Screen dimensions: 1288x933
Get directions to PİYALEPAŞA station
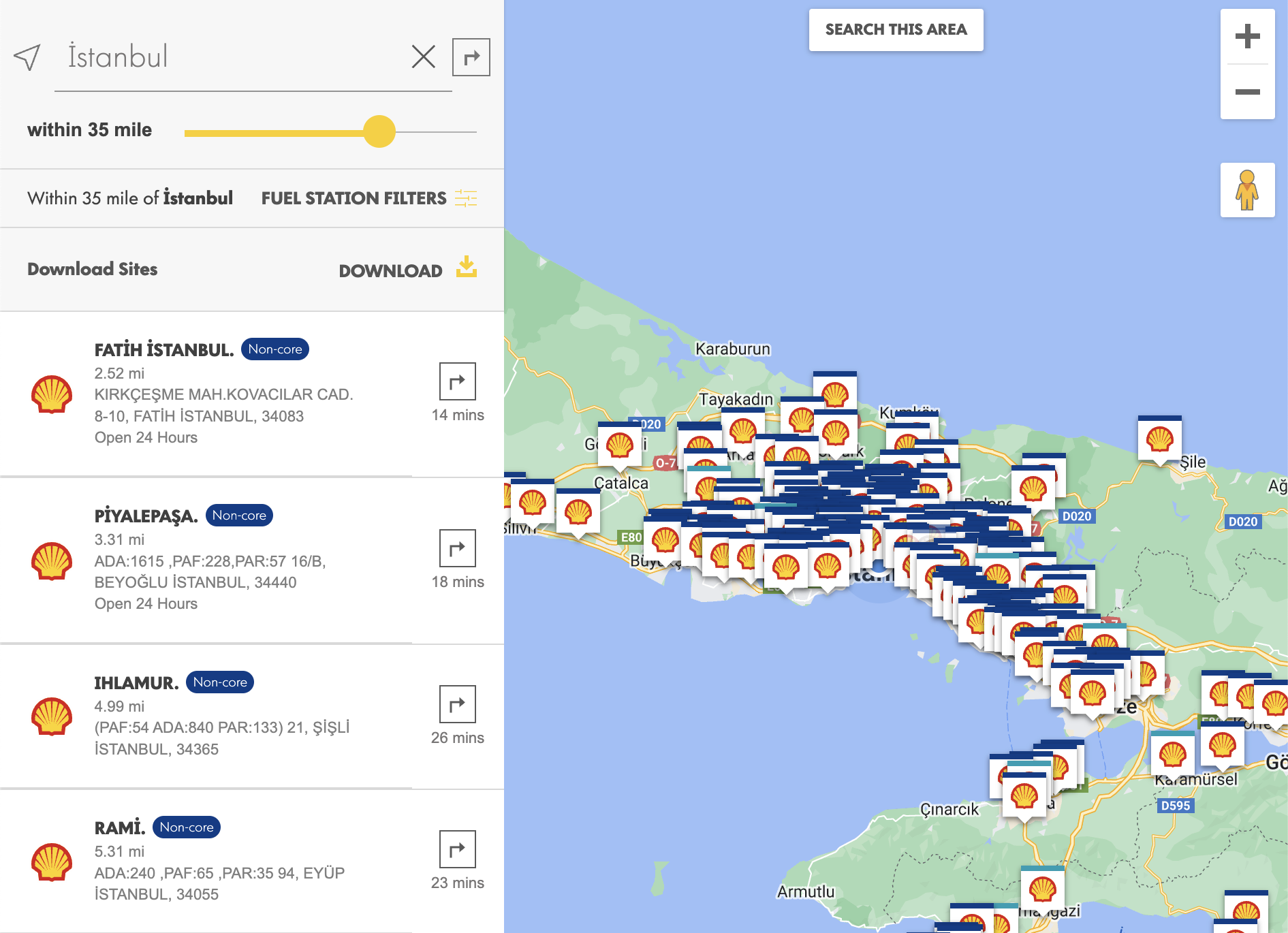[x=458, y=550]
